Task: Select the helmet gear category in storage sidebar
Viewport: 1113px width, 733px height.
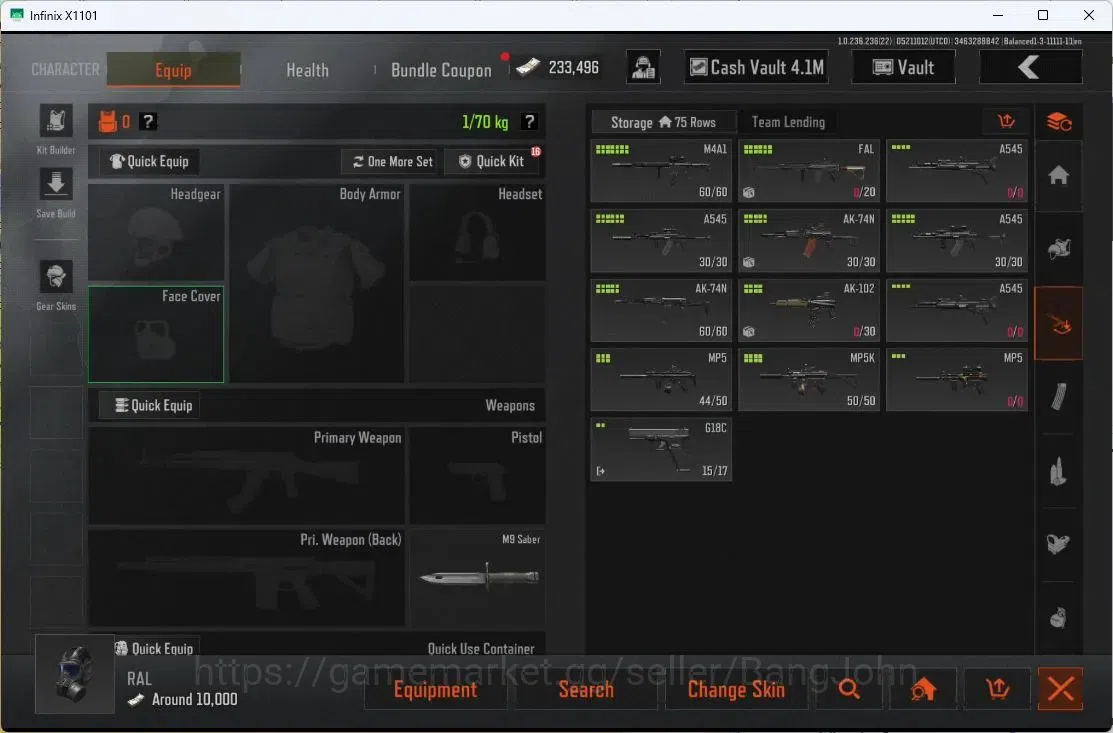Action: [1058, 249]
